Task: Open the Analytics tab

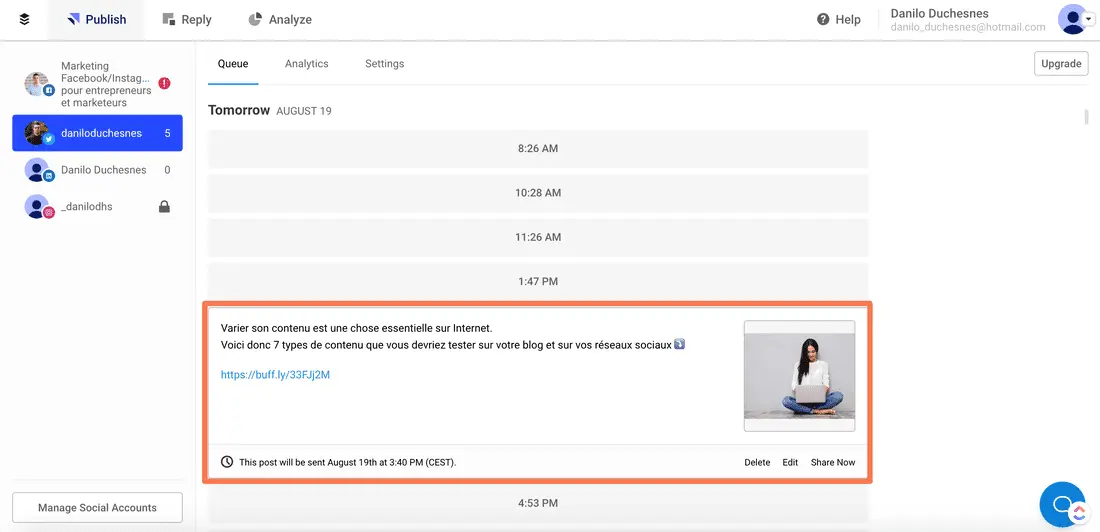Action: (306, 64)
